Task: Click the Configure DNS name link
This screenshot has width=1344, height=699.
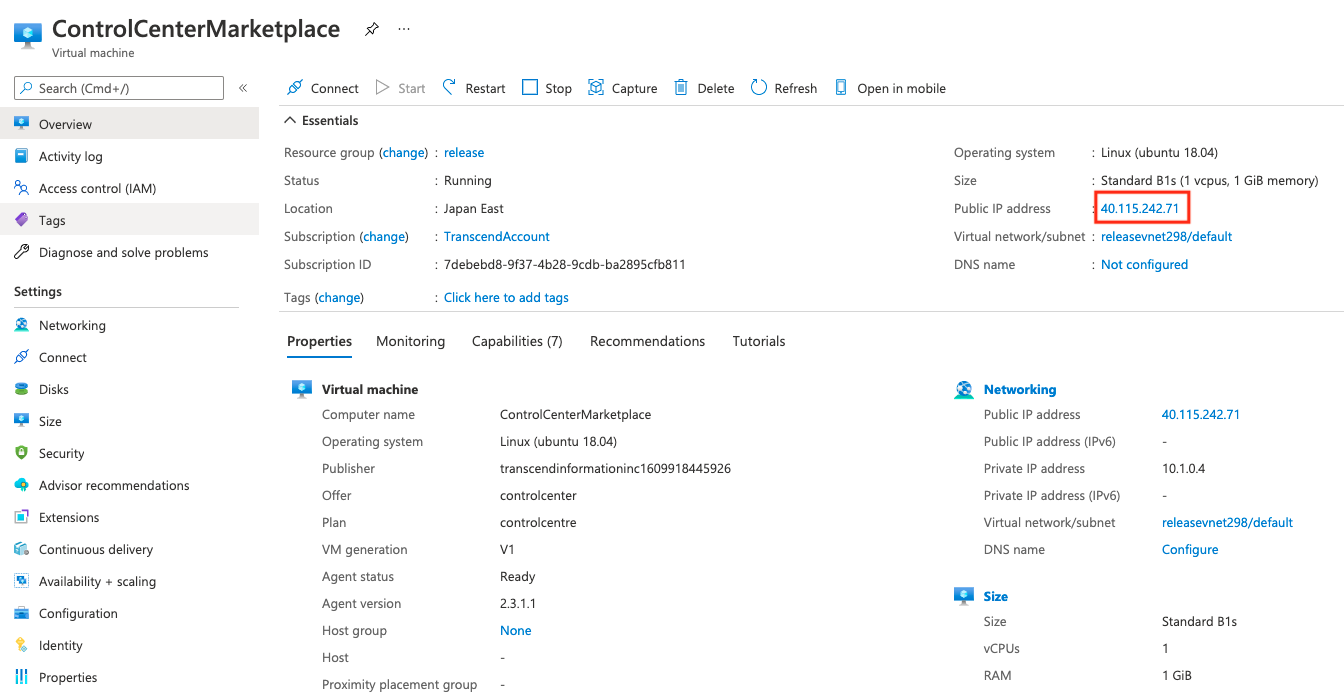Action: tap(1190, 550)
